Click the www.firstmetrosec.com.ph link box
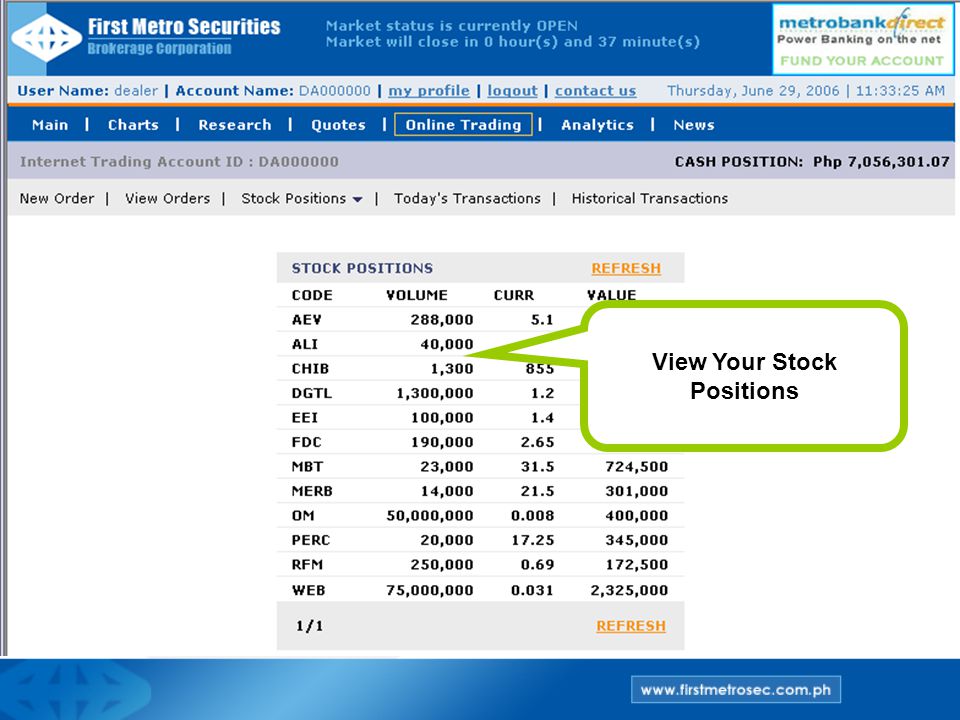The image size is (960, 720). 736,690
